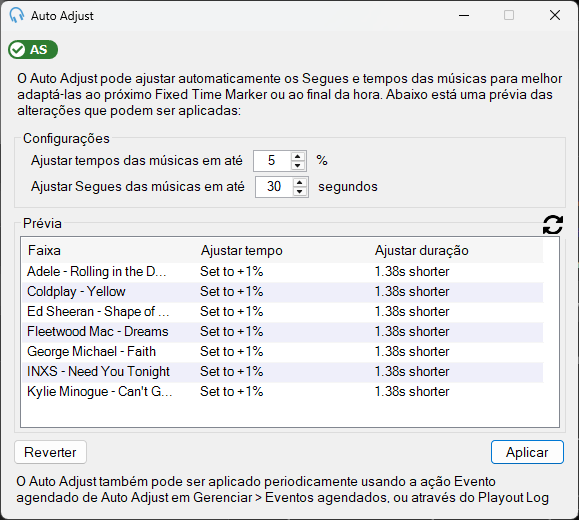The image size is (579, 520).
Task: Increase Segues seconds with up arrow
Action: click(x=300, y=182)
